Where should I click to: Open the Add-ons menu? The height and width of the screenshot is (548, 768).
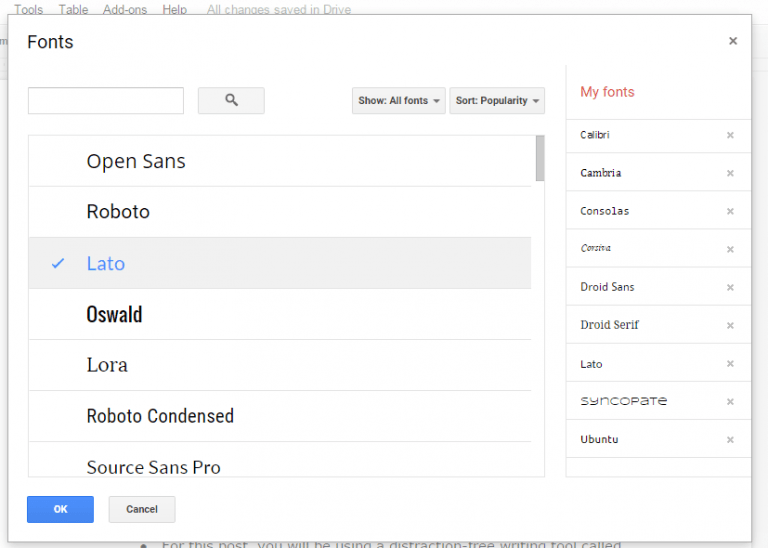(124, 9)
